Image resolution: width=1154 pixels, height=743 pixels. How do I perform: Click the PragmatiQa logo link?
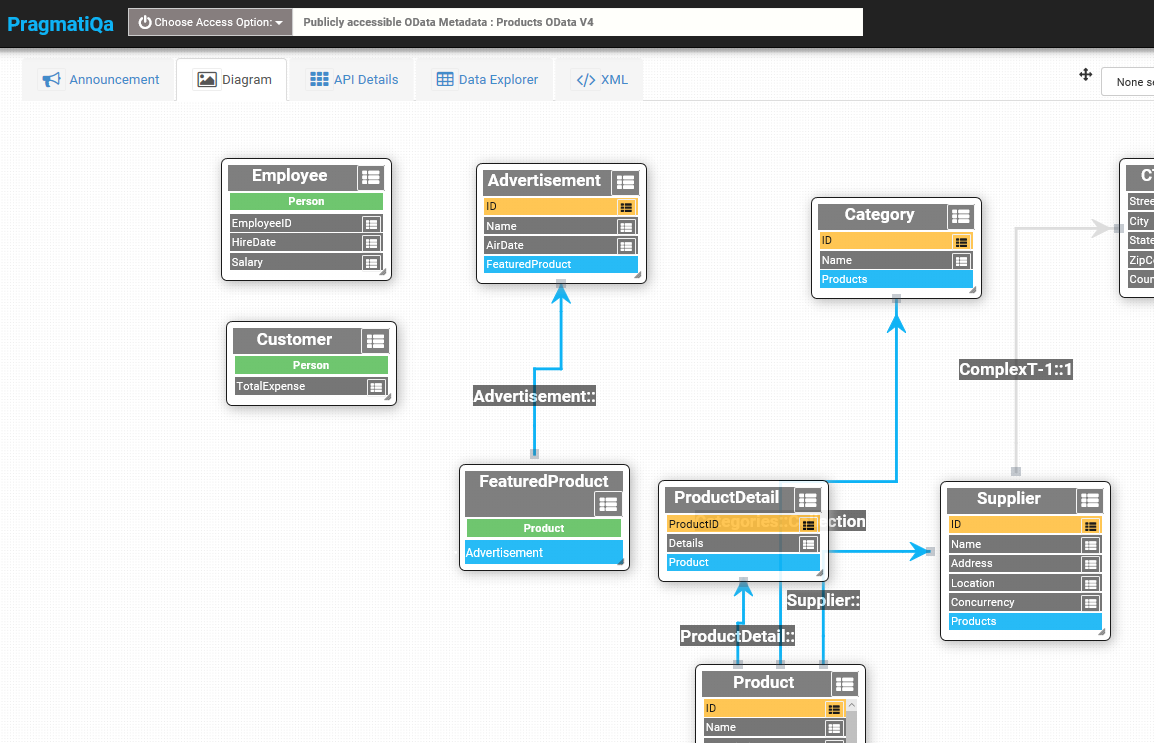60,24
